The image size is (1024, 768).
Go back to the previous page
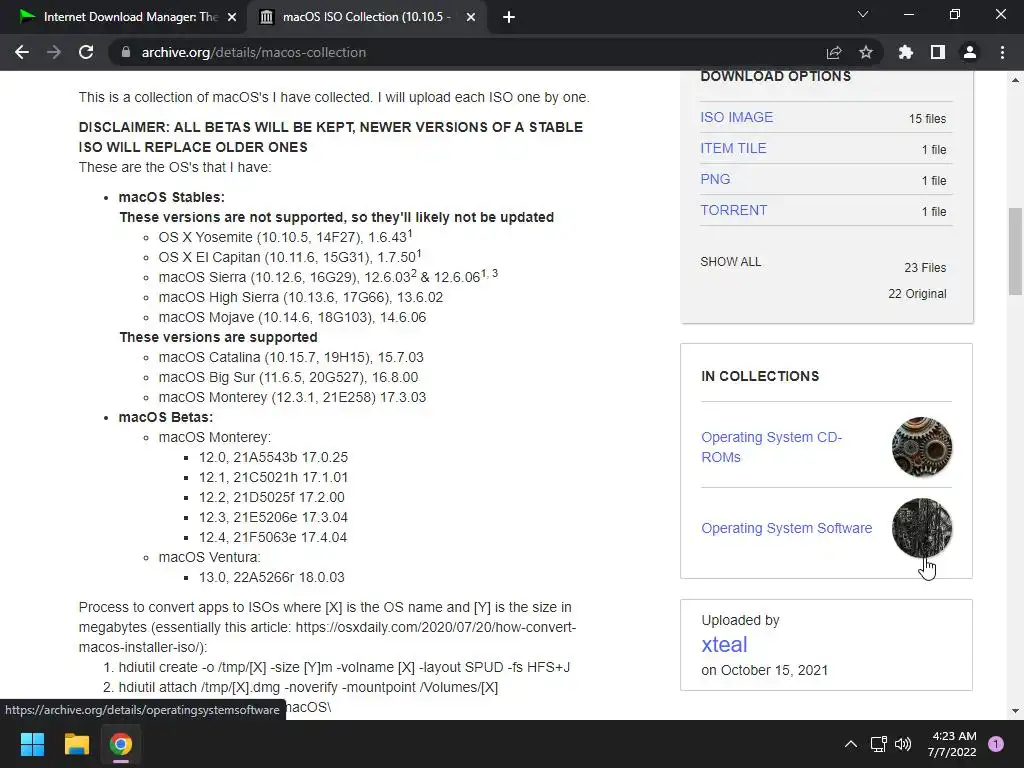[x=22, y=52]
